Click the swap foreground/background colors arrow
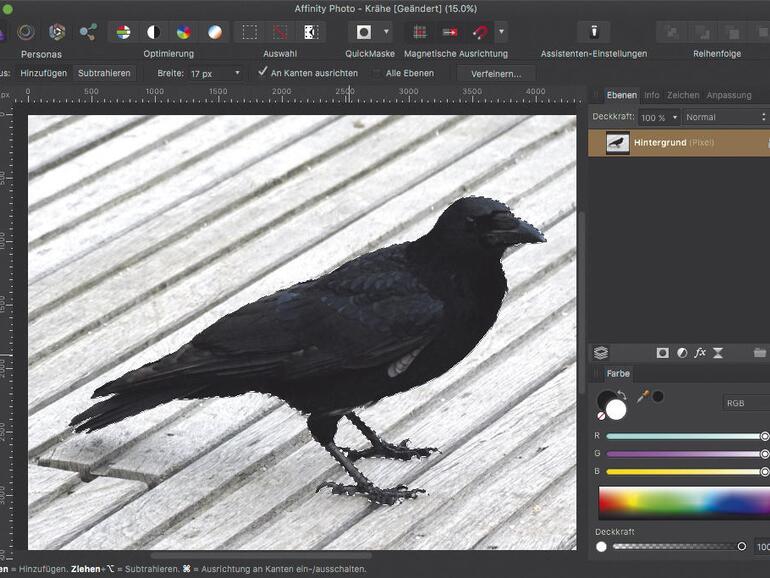This screenshot has width=770, height=578. [x=621, y=396]
